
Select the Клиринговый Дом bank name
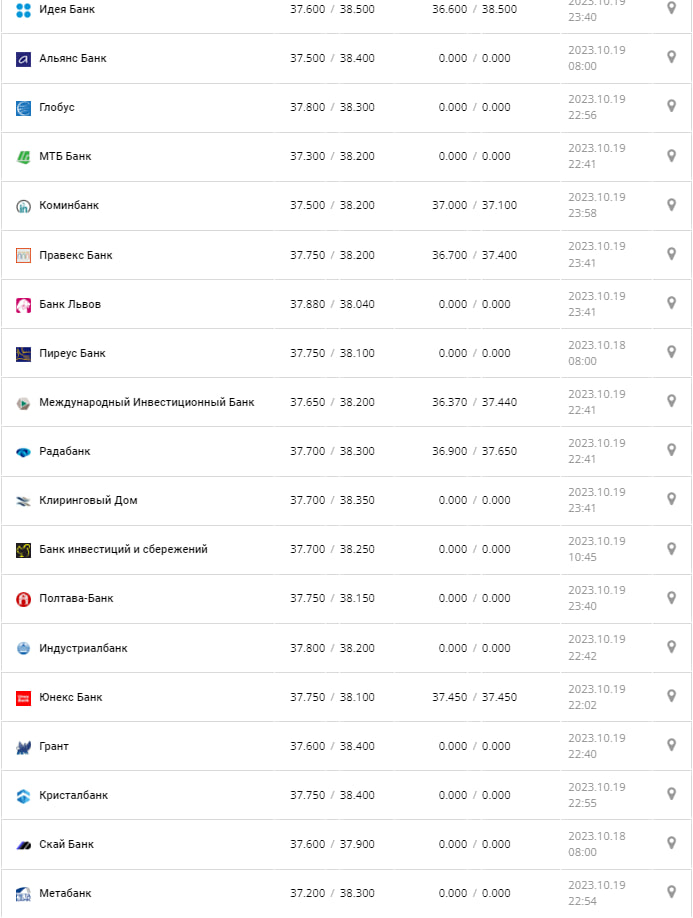click(88, 500)
